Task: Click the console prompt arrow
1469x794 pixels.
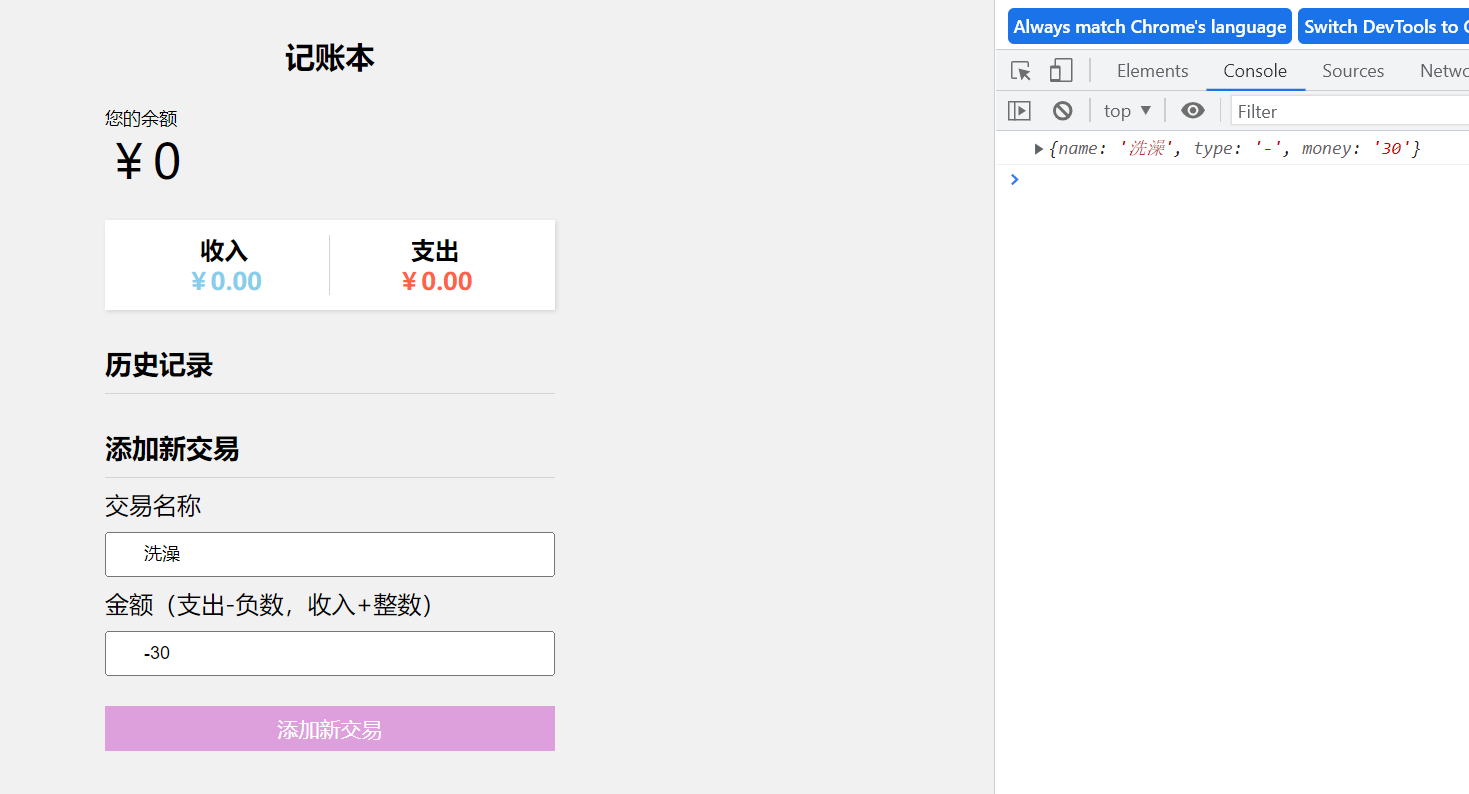Action: pos(1015,179)
